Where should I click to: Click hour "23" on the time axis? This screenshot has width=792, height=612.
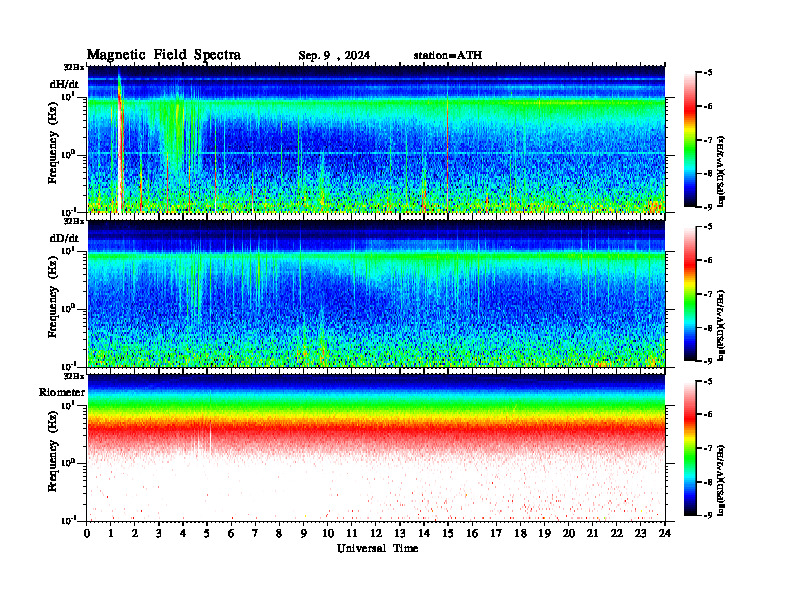coord(641,534)
